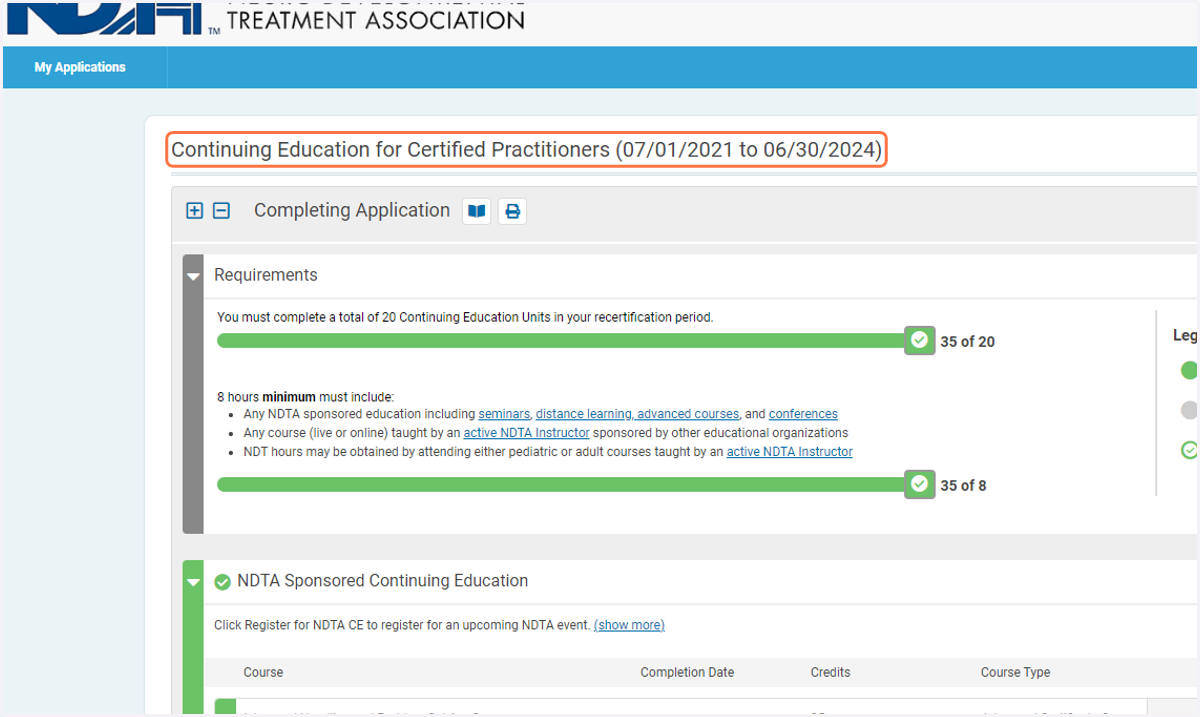This screenshot has height=717, width=1200.
Task: Click the 35 of 20 progress bar
Action: coord(562,341)
